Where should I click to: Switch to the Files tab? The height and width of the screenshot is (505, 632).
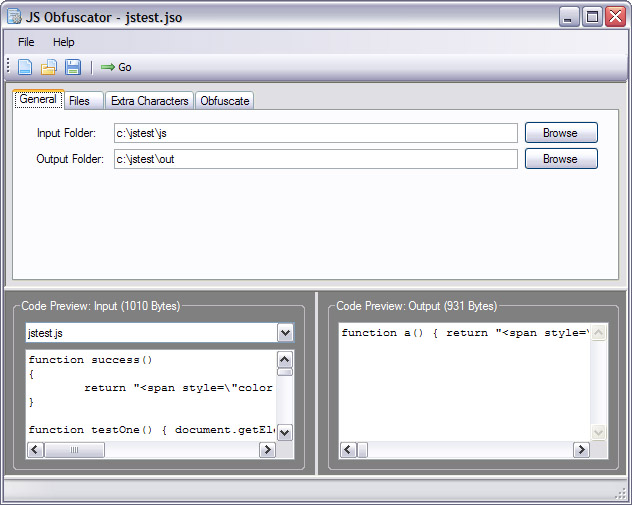[83, 101]
